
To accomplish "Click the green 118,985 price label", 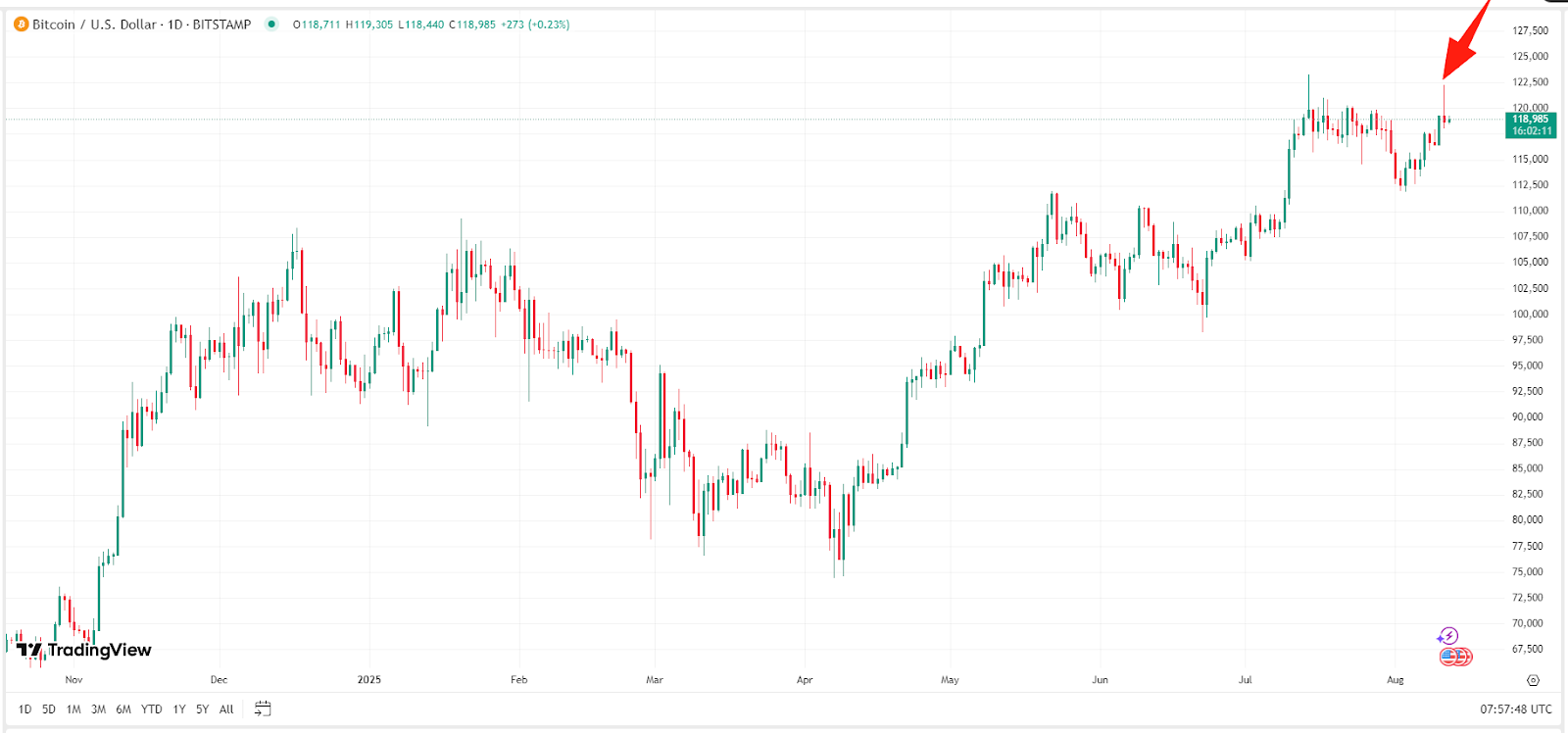I will point(1529,117).
